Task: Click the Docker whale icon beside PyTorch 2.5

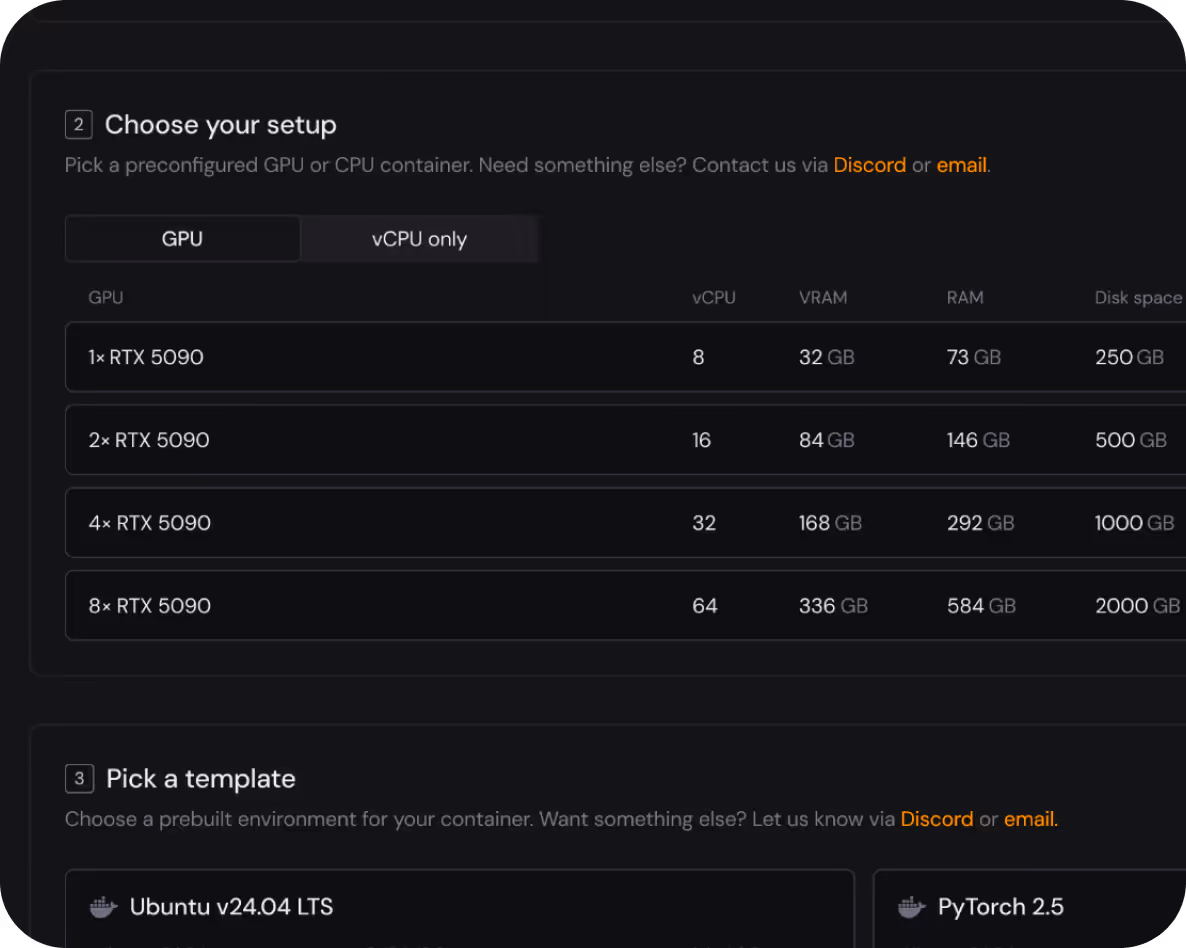Action: pos(911,908)
